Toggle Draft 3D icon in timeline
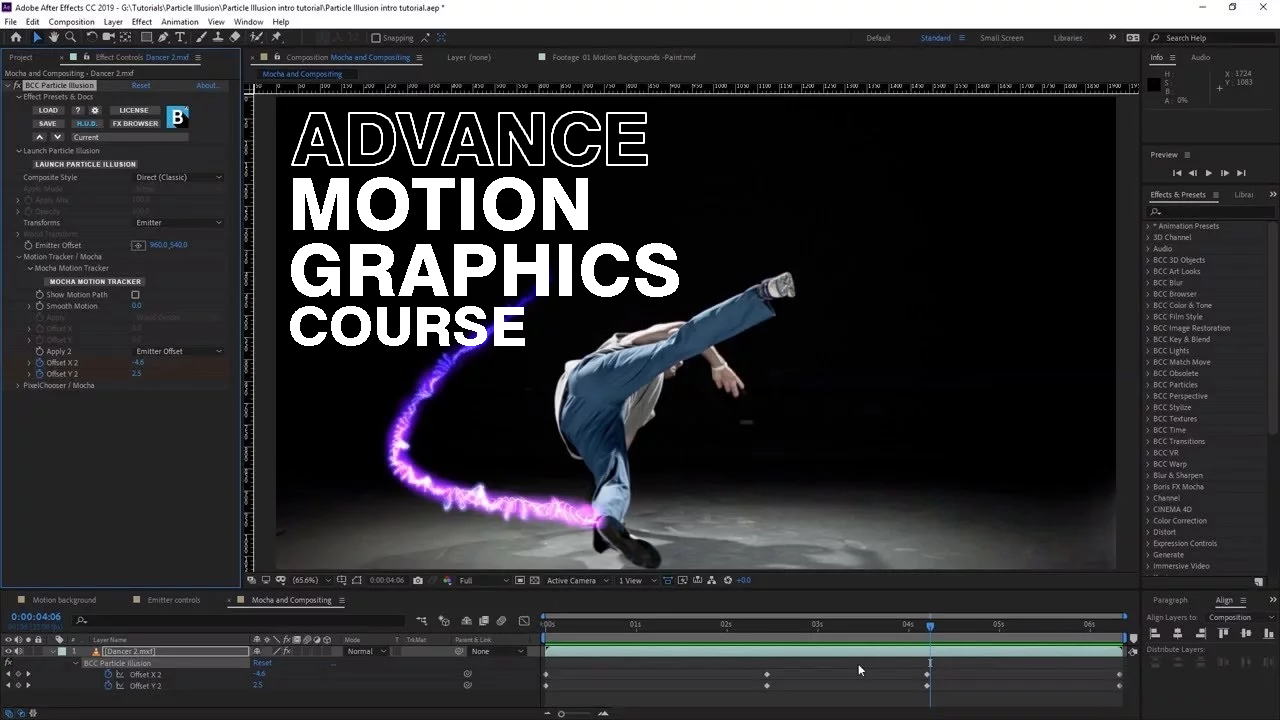The image size is (1280, 720). [444, 621]
